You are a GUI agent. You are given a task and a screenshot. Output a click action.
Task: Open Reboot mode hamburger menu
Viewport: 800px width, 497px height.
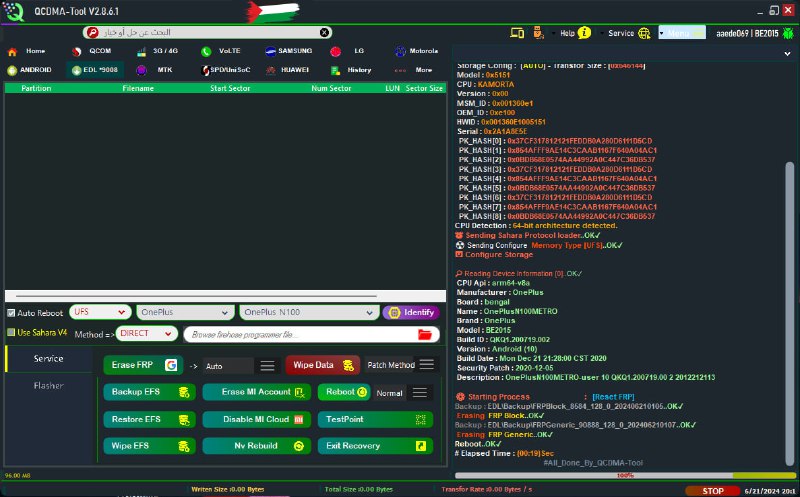click(420, 392)
